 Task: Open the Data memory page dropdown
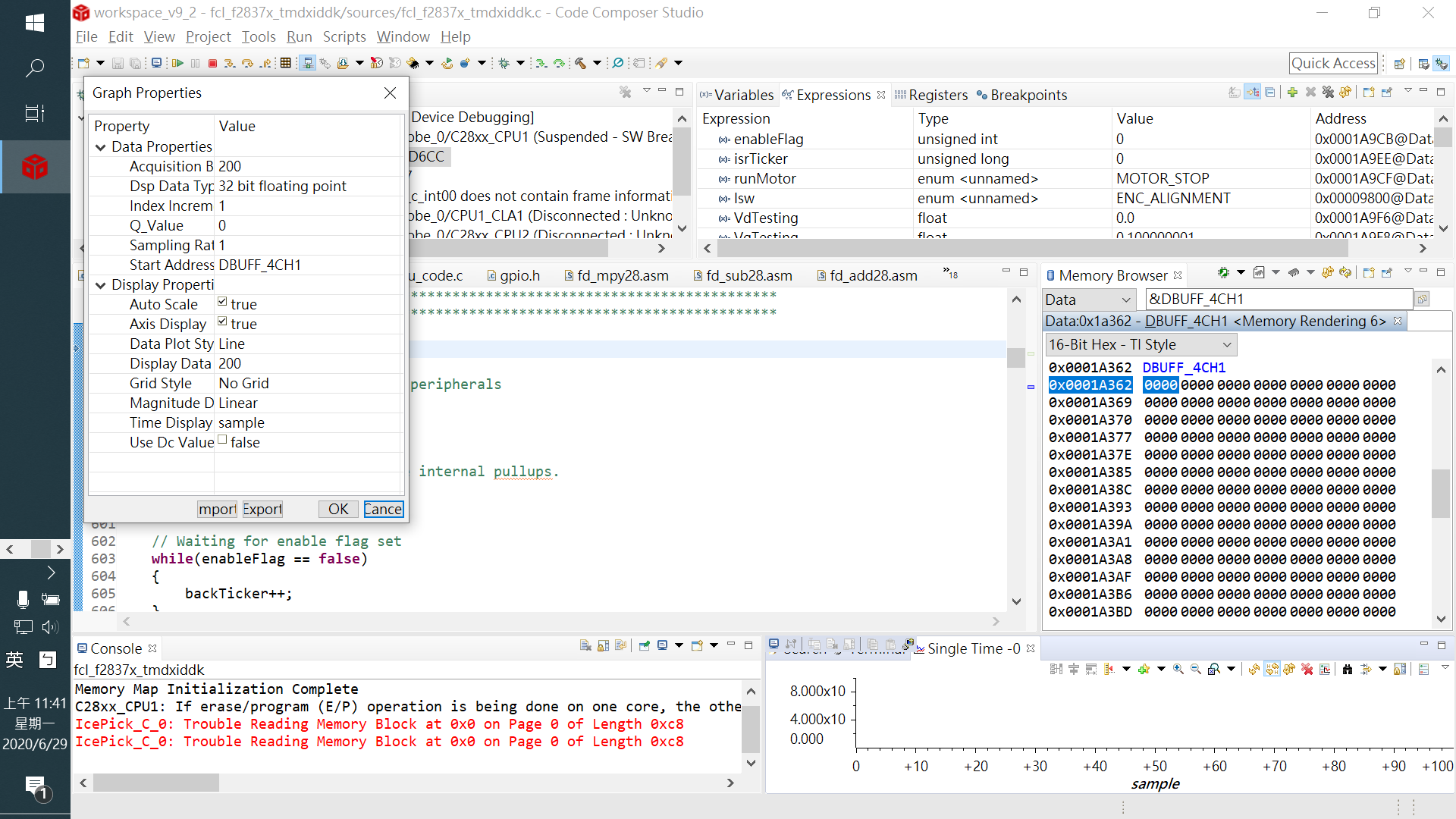(x=1089, y=300)
